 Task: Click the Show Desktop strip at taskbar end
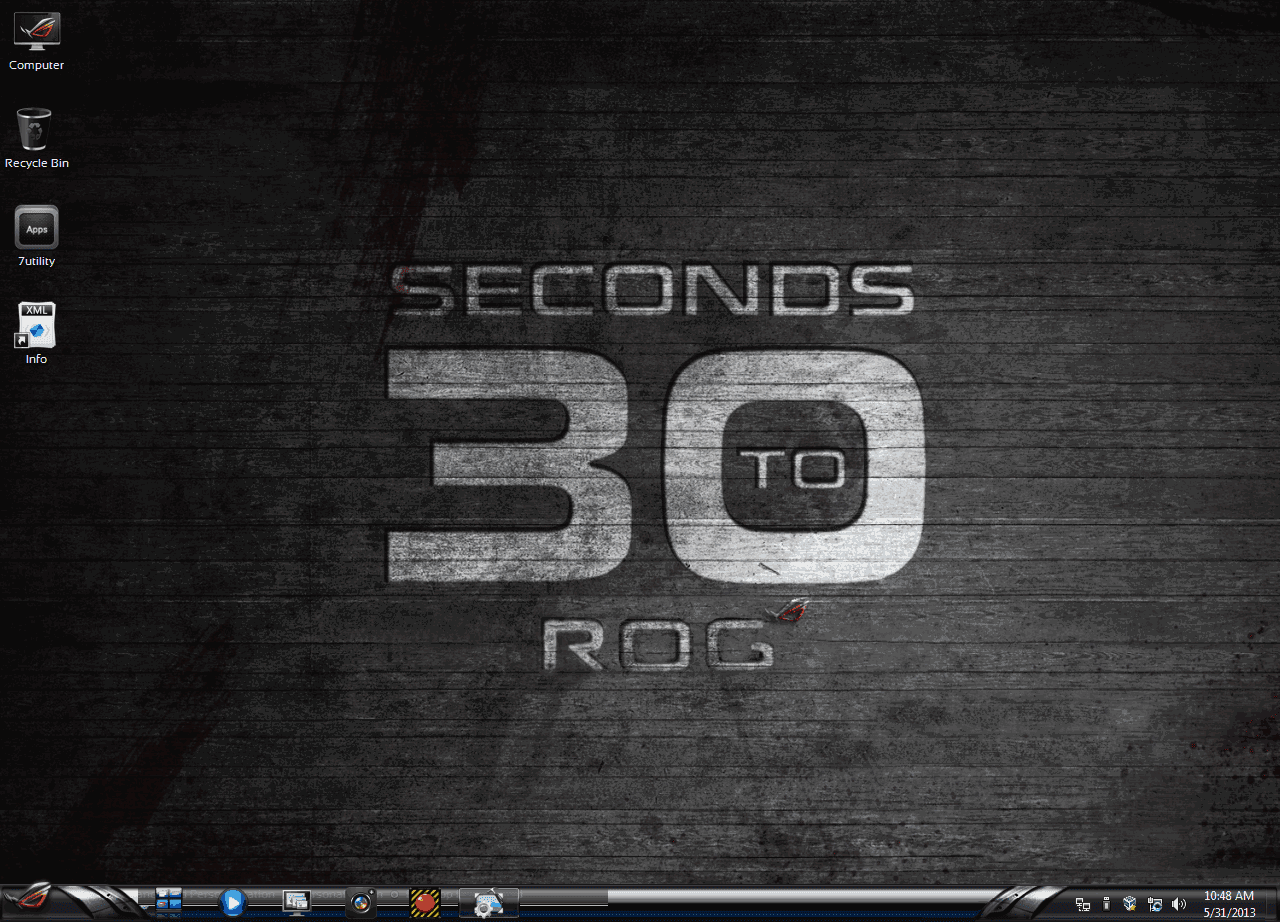[1271, 903]
